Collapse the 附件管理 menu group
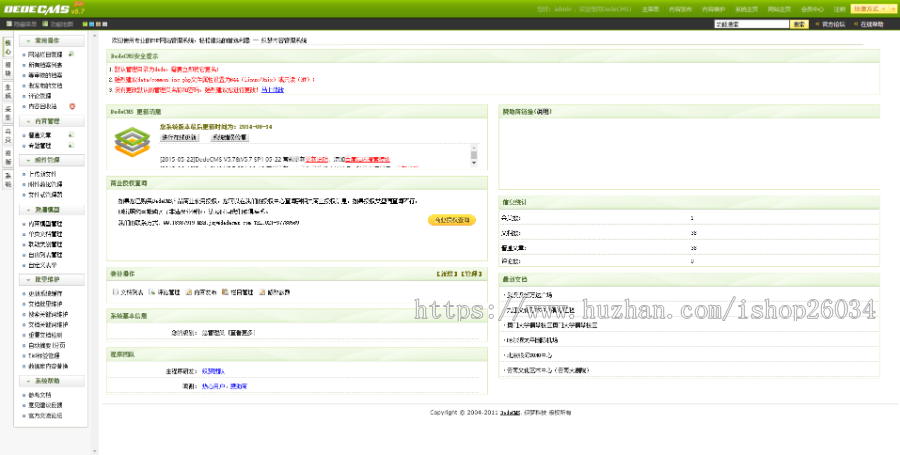 click(52, 160)
